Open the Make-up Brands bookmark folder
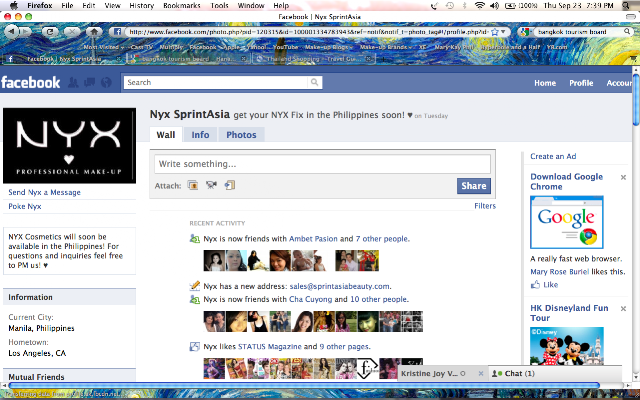 click(x=387, y=47)
